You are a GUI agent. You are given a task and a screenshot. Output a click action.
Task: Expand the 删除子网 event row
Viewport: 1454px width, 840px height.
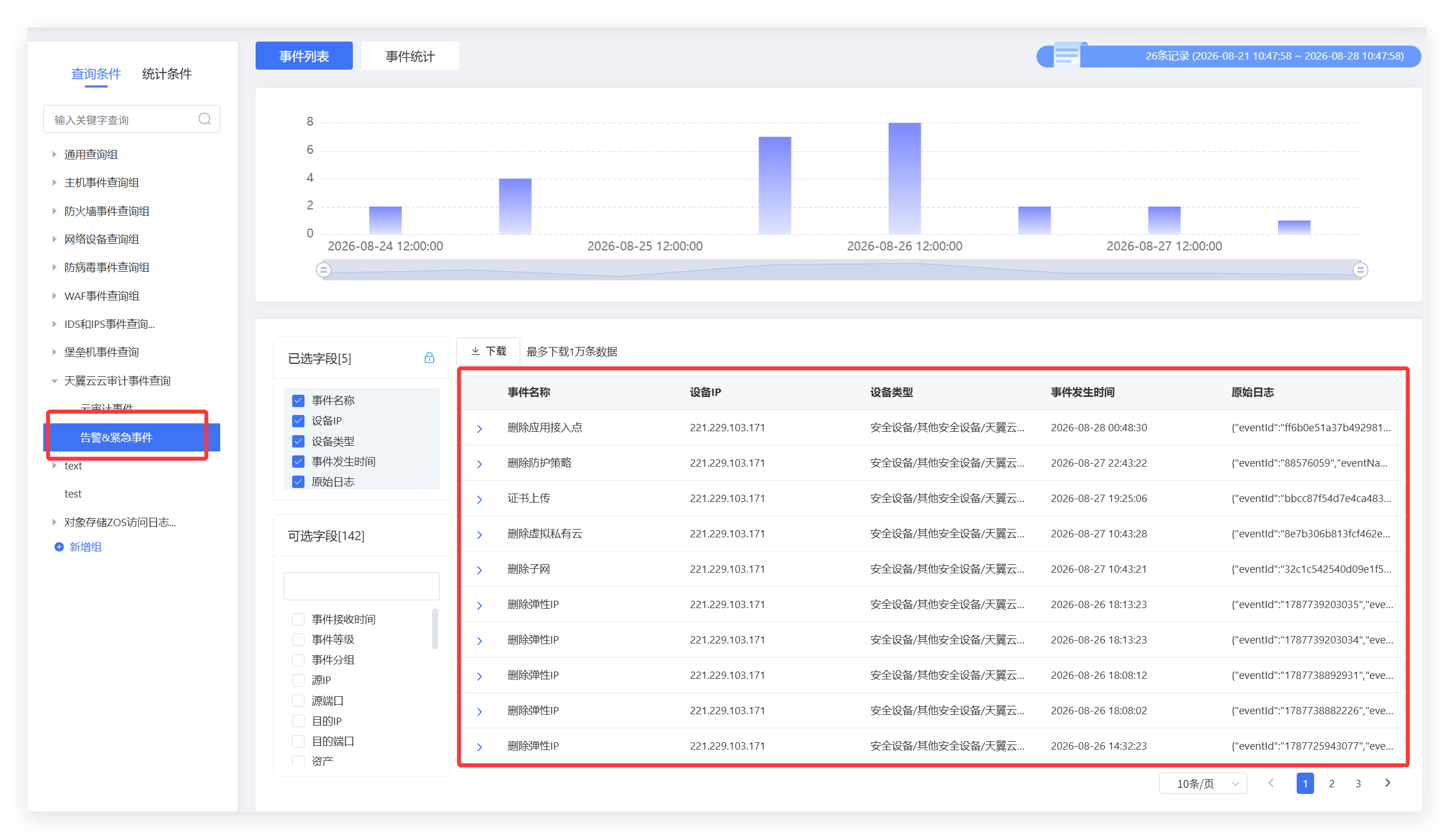click(479, 570)
